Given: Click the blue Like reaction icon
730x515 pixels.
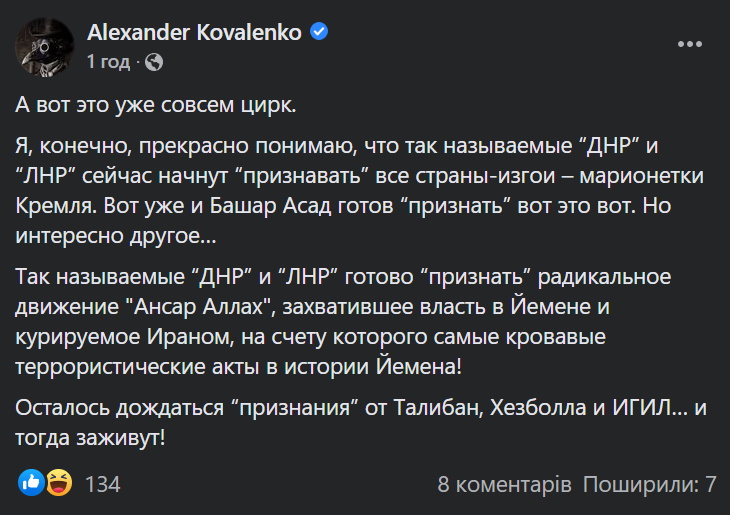Looking at the screenshot, I should pos(30,484).
